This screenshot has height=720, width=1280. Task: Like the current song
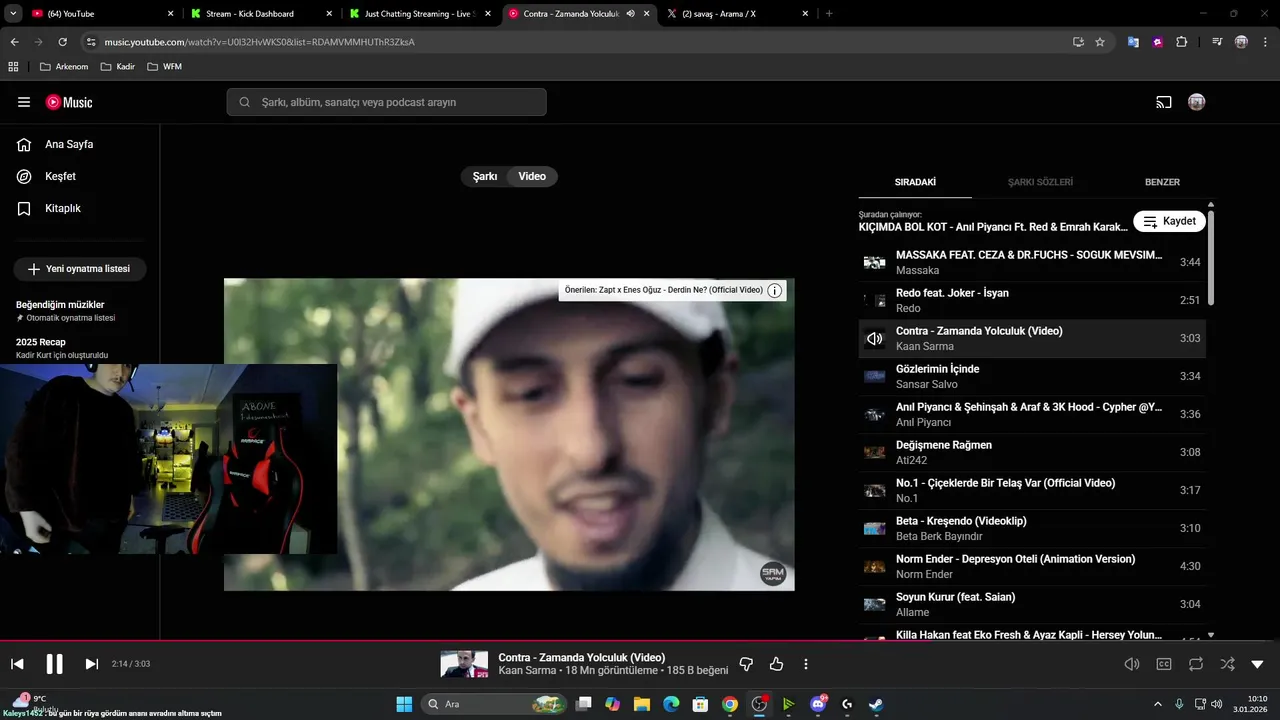click(x=776, y=664)
